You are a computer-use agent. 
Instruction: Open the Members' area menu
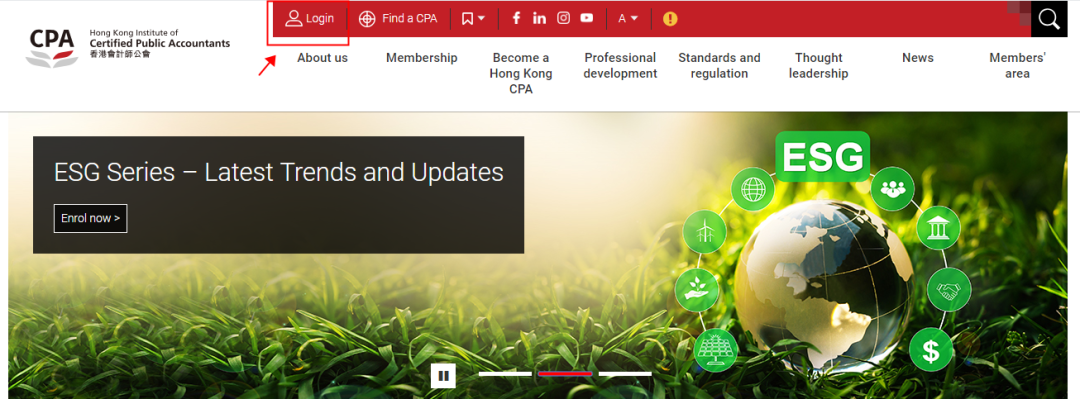coord(1017,65)
